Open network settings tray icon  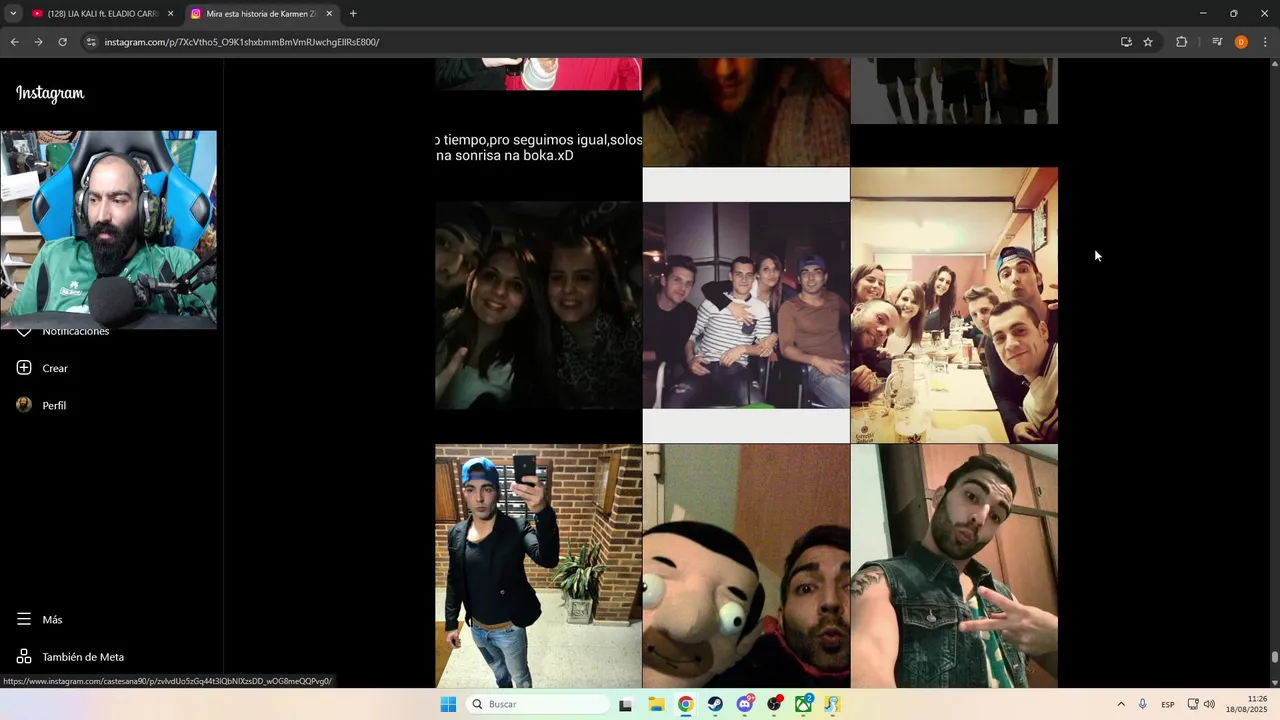pyautogui.click(x=1193, y=704)
